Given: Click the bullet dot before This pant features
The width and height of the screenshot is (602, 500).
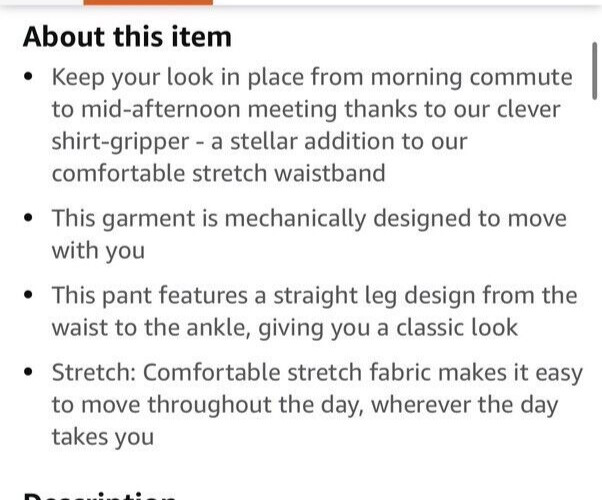Looking at the screenshot, I should pyautogui.click(x=28, y=295).
